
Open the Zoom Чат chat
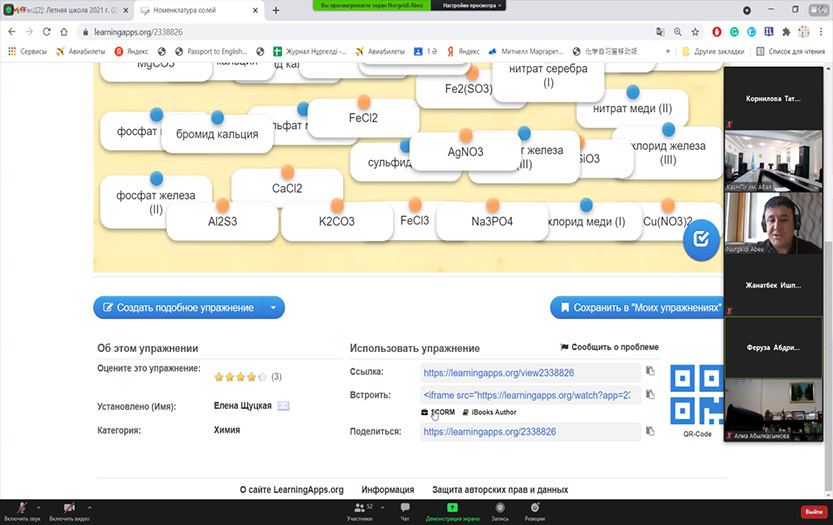click(x=405, y=509)
